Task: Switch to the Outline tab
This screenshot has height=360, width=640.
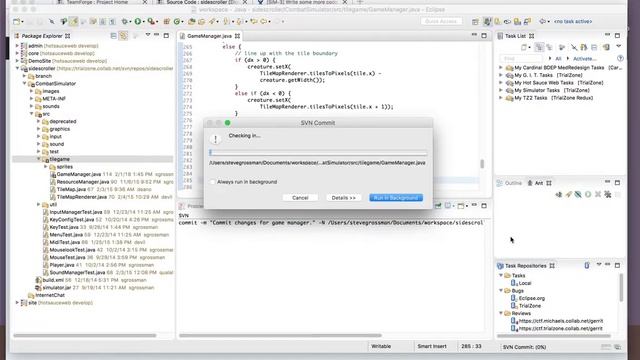Action: pyautogui.click(x=509, y=183)
